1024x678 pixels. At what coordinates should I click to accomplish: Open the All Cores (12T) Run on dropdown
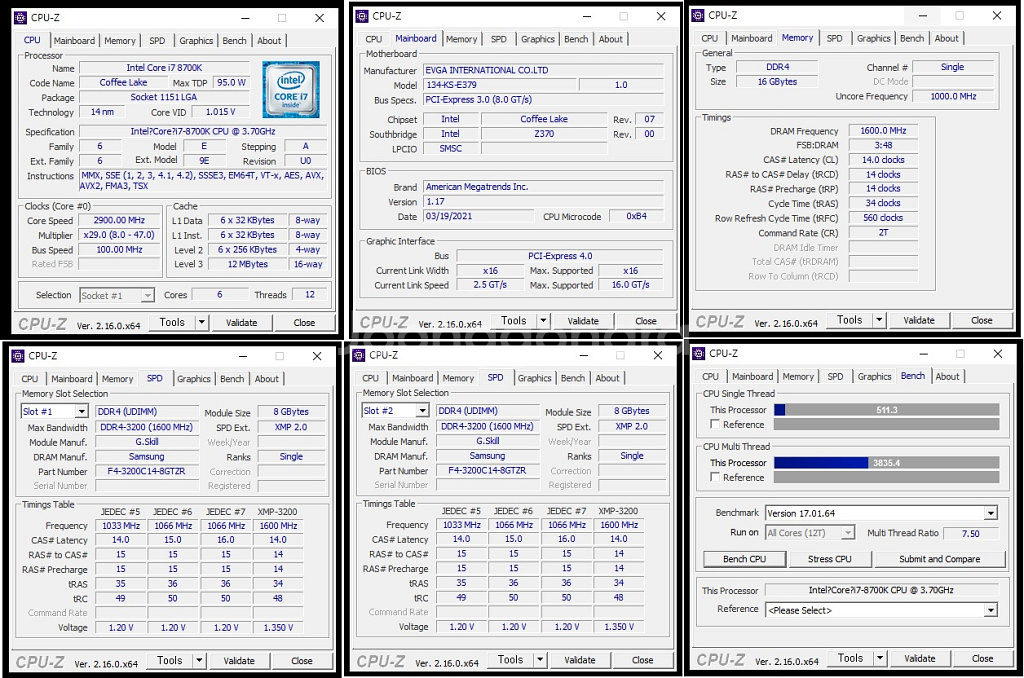(848, 533)
